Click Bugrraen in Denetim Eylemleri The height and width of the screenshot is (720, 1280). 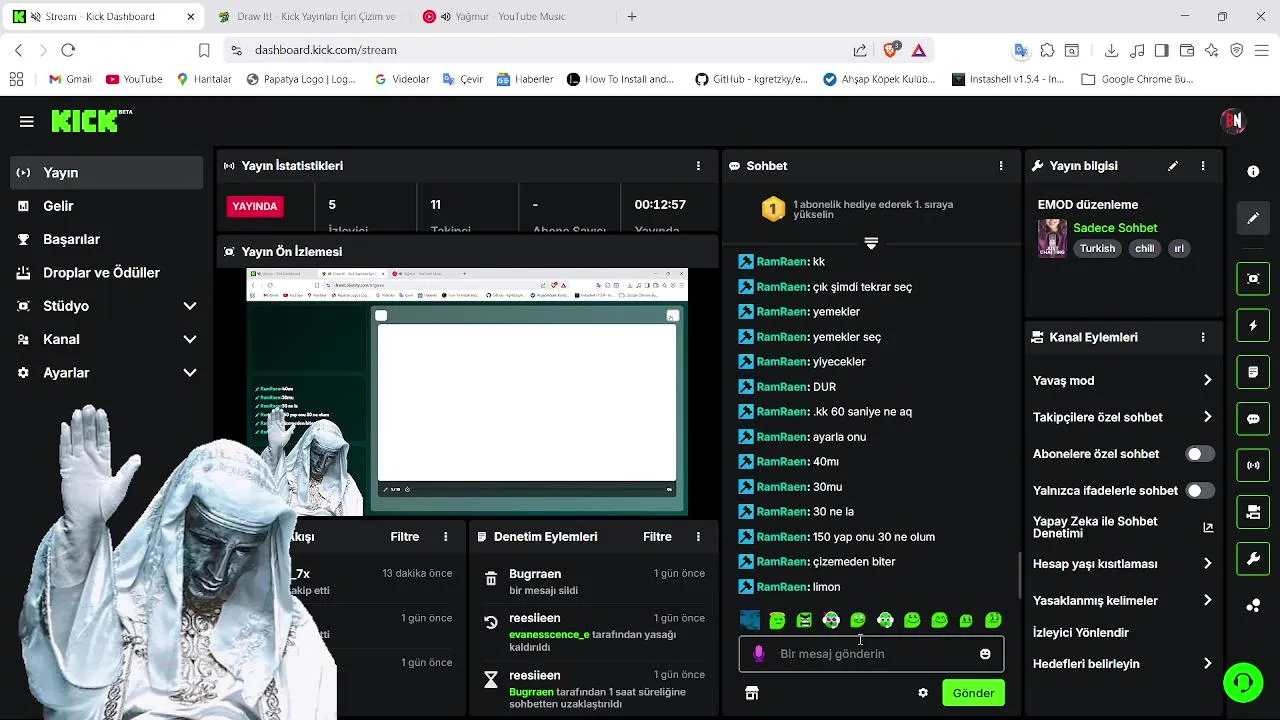(x=535, y=574)
